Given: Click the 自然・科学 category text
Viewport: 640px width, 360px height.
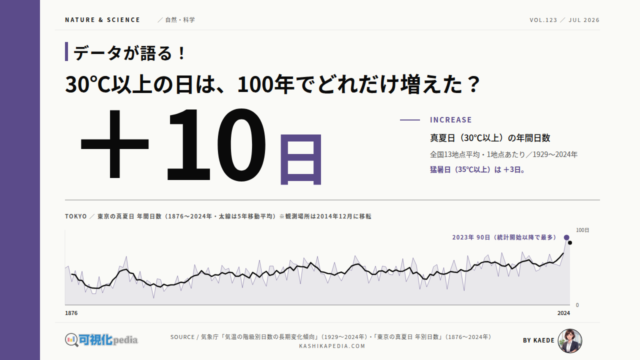Looking at the screenshot, I should click(180, 20).
